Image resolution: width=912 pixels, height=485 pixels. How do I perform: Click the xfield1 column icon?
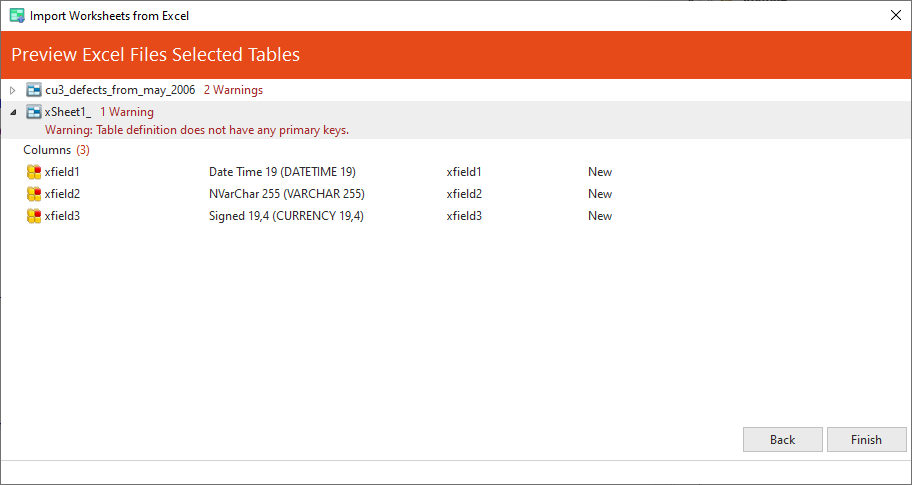pos(34,172)
